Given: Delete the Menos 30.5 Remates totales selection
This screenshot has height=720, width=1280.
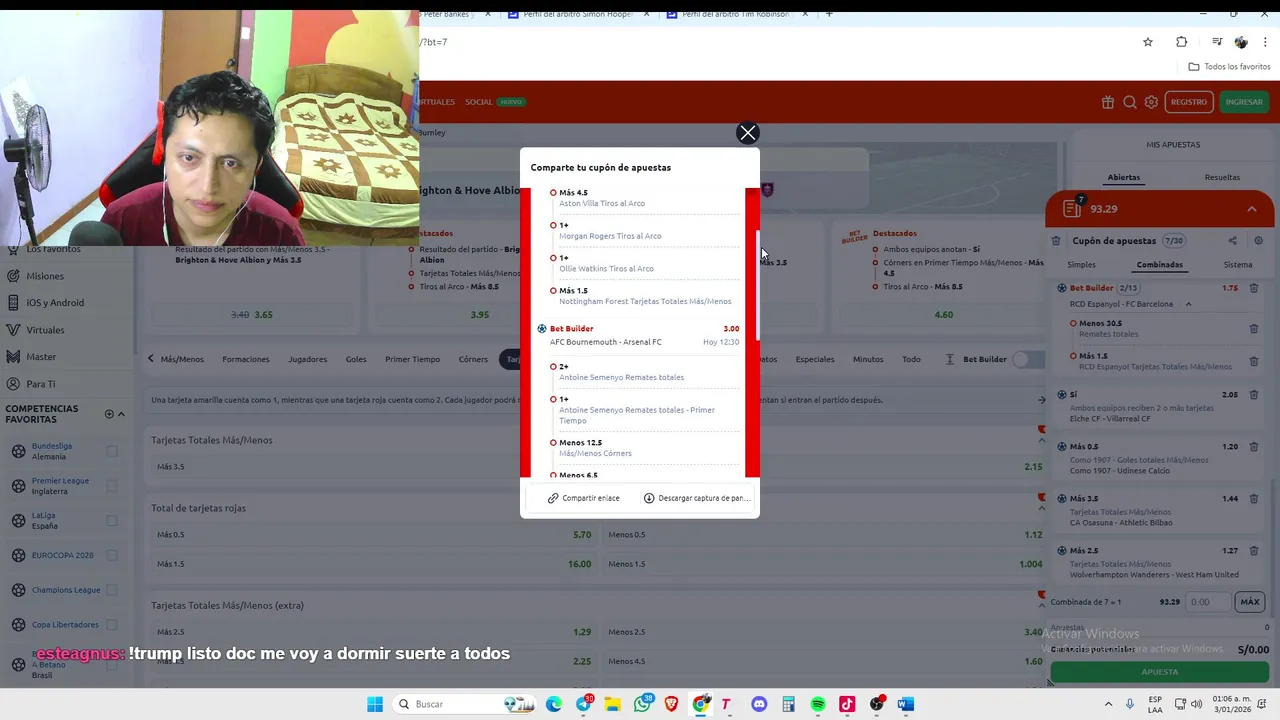Looking at the screenshot, I should tap(1253, 328).
